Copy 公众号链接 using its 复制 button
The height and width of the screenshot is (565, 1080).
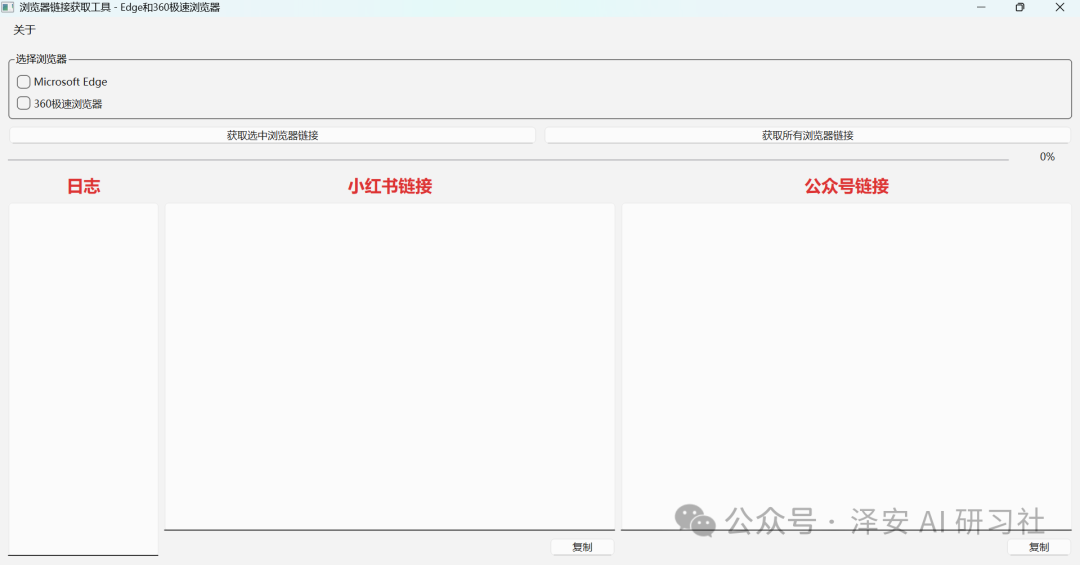(1039, 547)
